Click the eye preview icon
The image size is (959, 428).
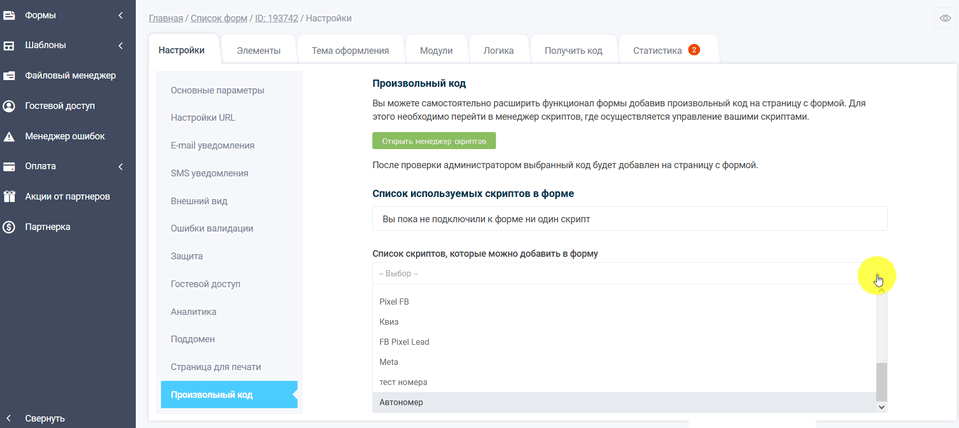coord(946,19)
